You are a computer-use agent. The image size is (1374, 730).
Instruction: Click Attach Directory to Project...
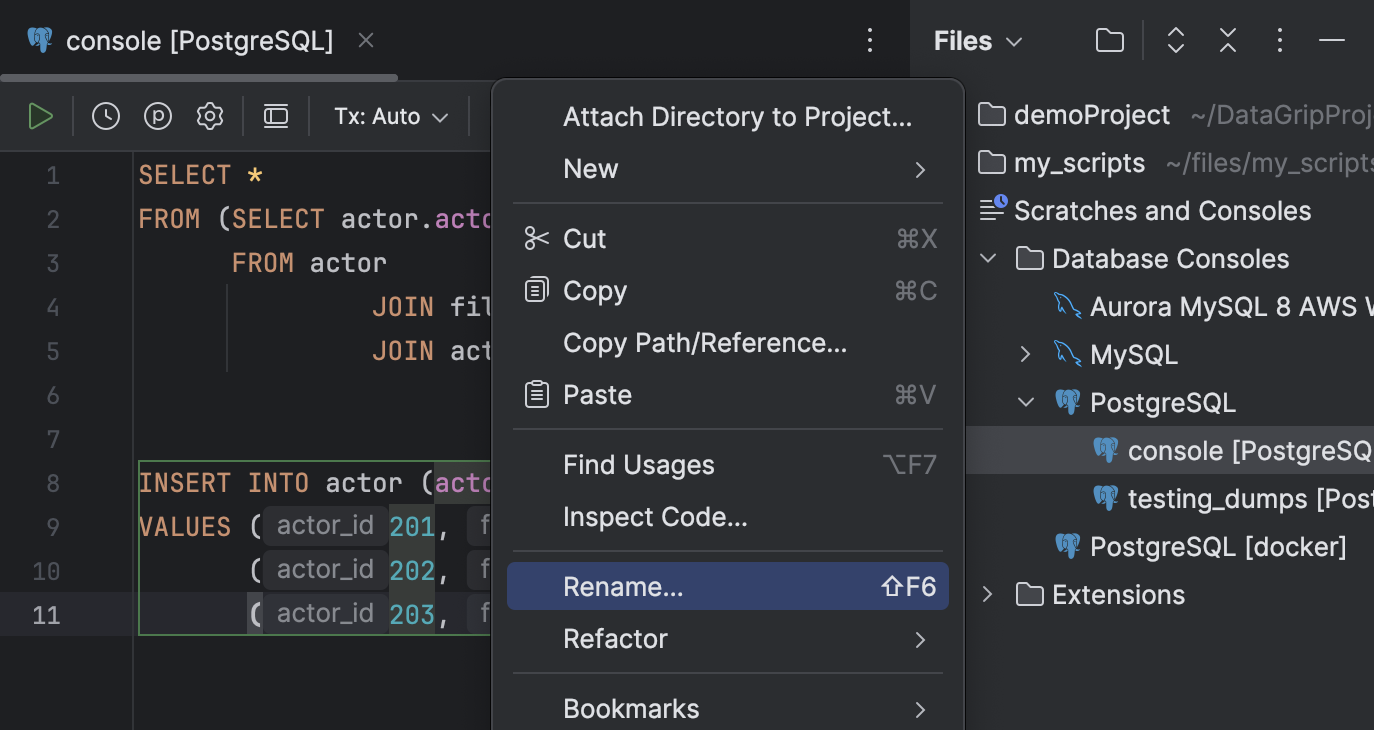pyautogui.click(x=737, y=116)
